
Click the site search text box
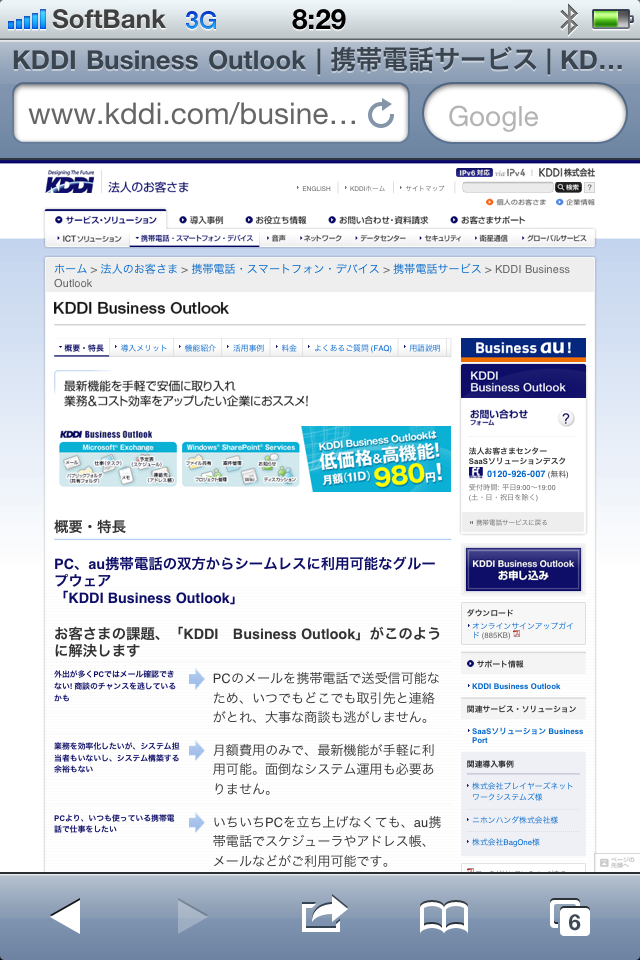[x=507, y=187]
